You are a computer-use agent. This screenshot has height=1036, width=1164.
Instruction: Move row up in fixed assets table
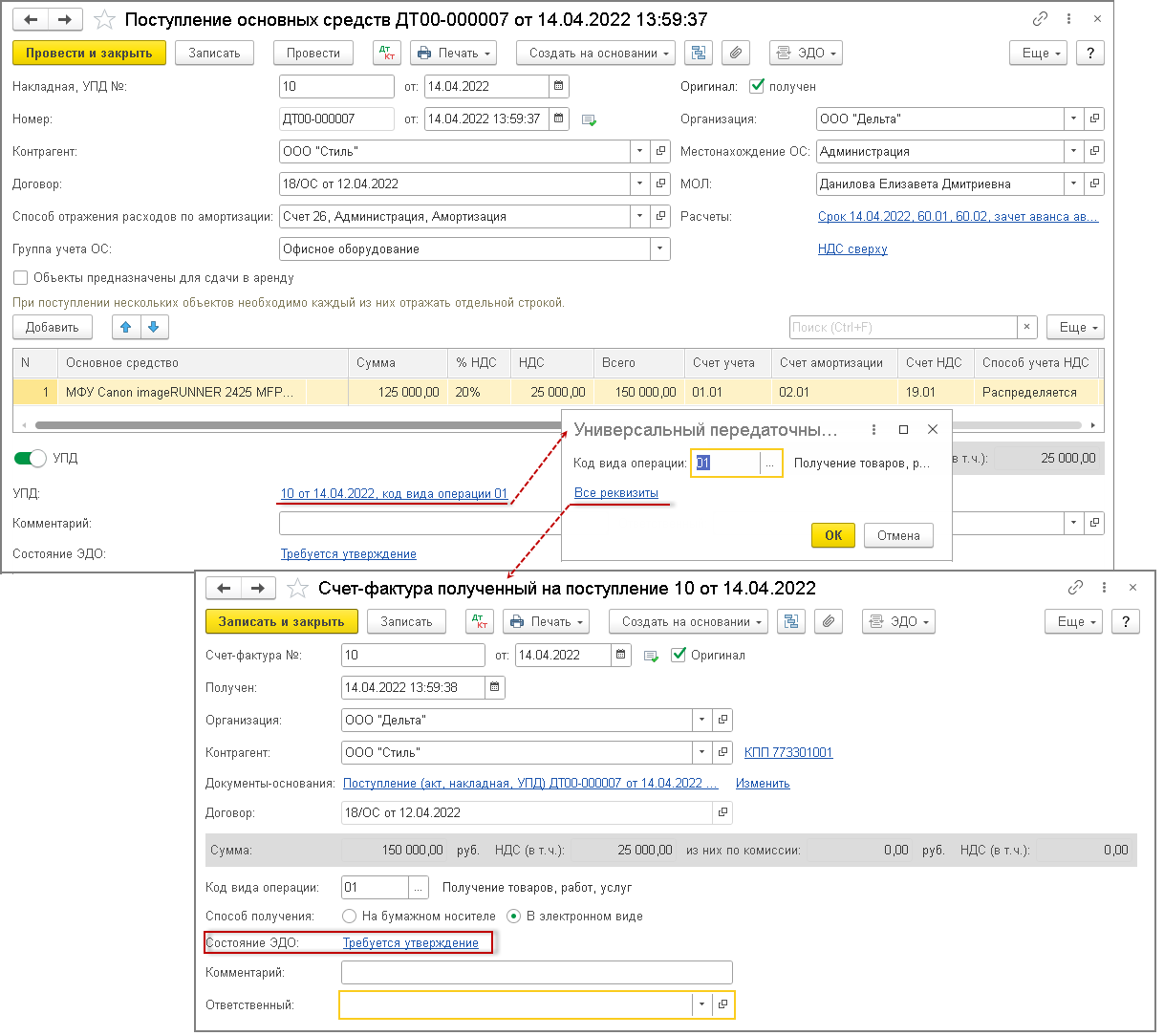pyautogui.click(x=125, y=328)
